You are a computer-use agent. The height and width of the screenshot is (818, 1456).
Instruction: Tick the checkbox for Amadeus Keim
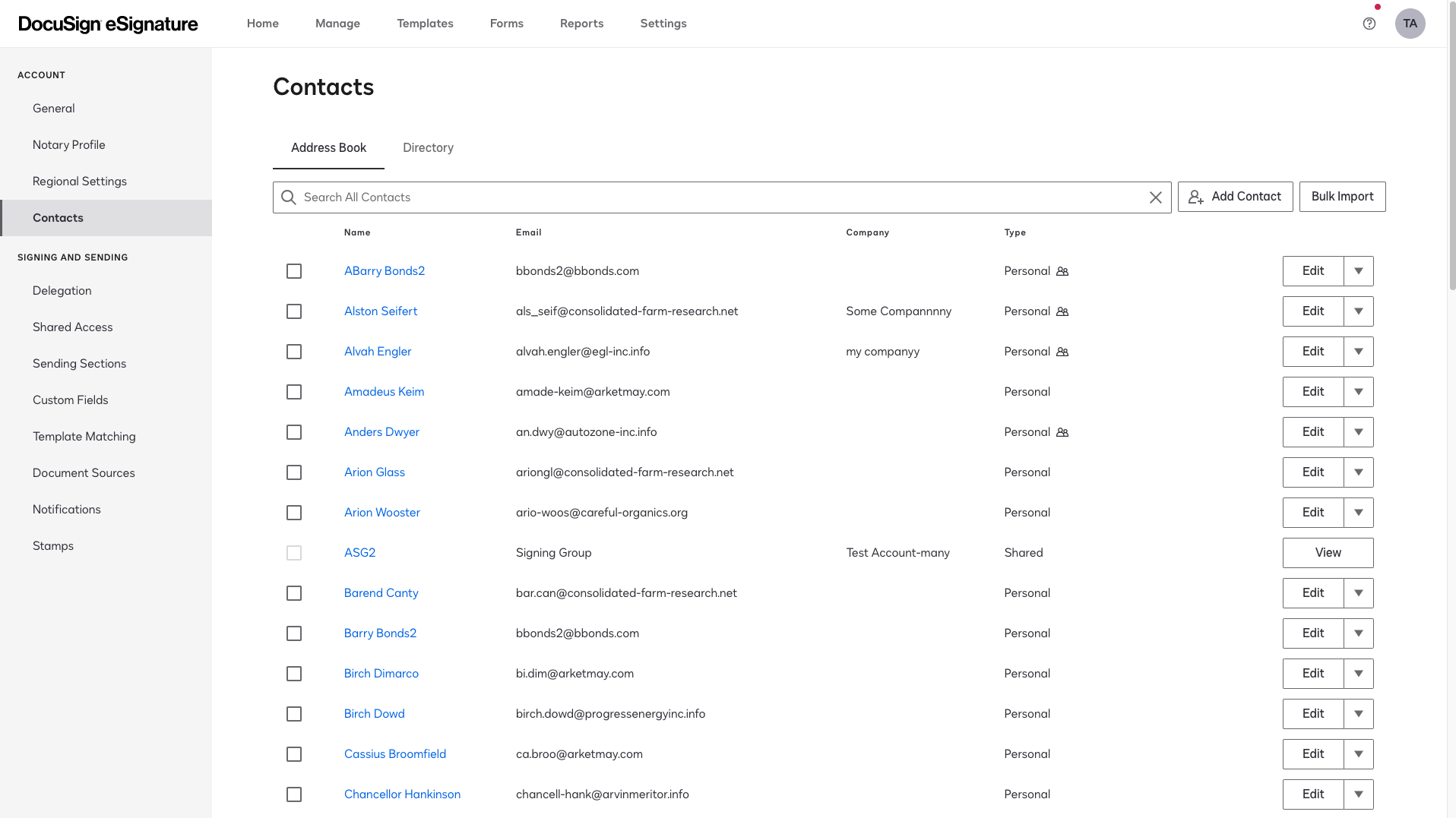tap(294, 392)
